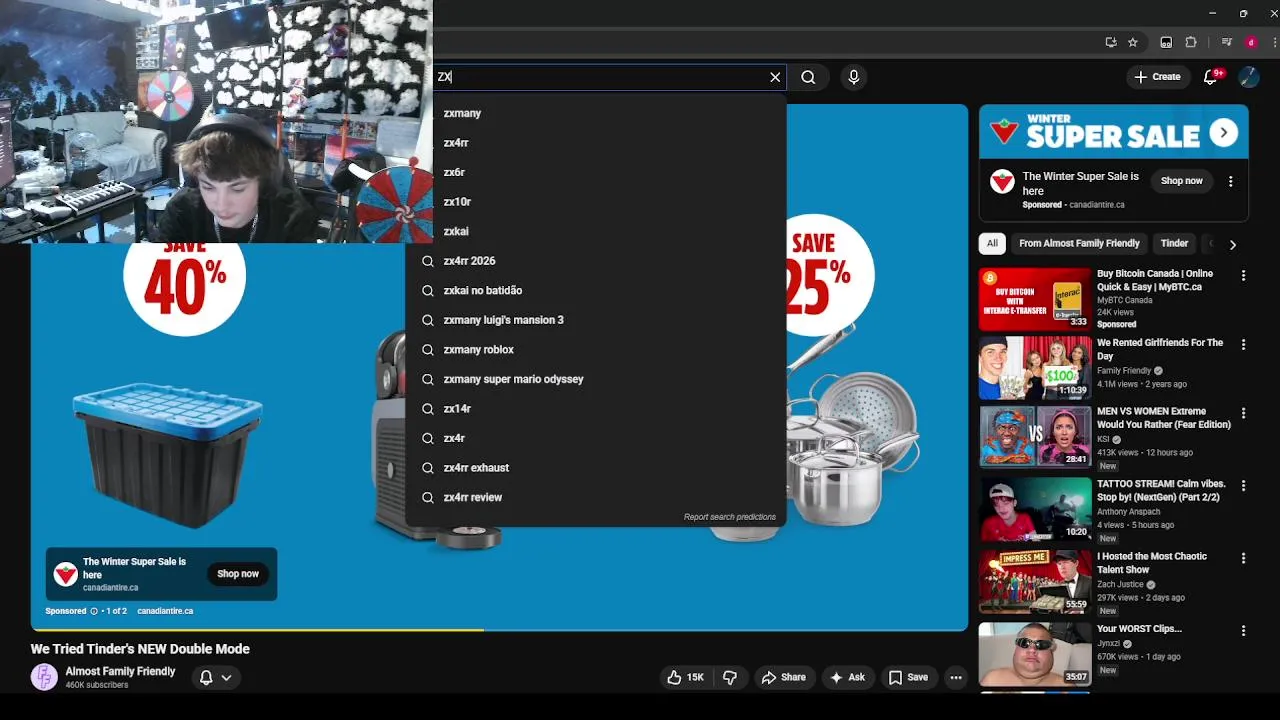The width and height of the screenshot is (1280, 720).
Task: Dislike the video with thumbs down
Action: 730,677
